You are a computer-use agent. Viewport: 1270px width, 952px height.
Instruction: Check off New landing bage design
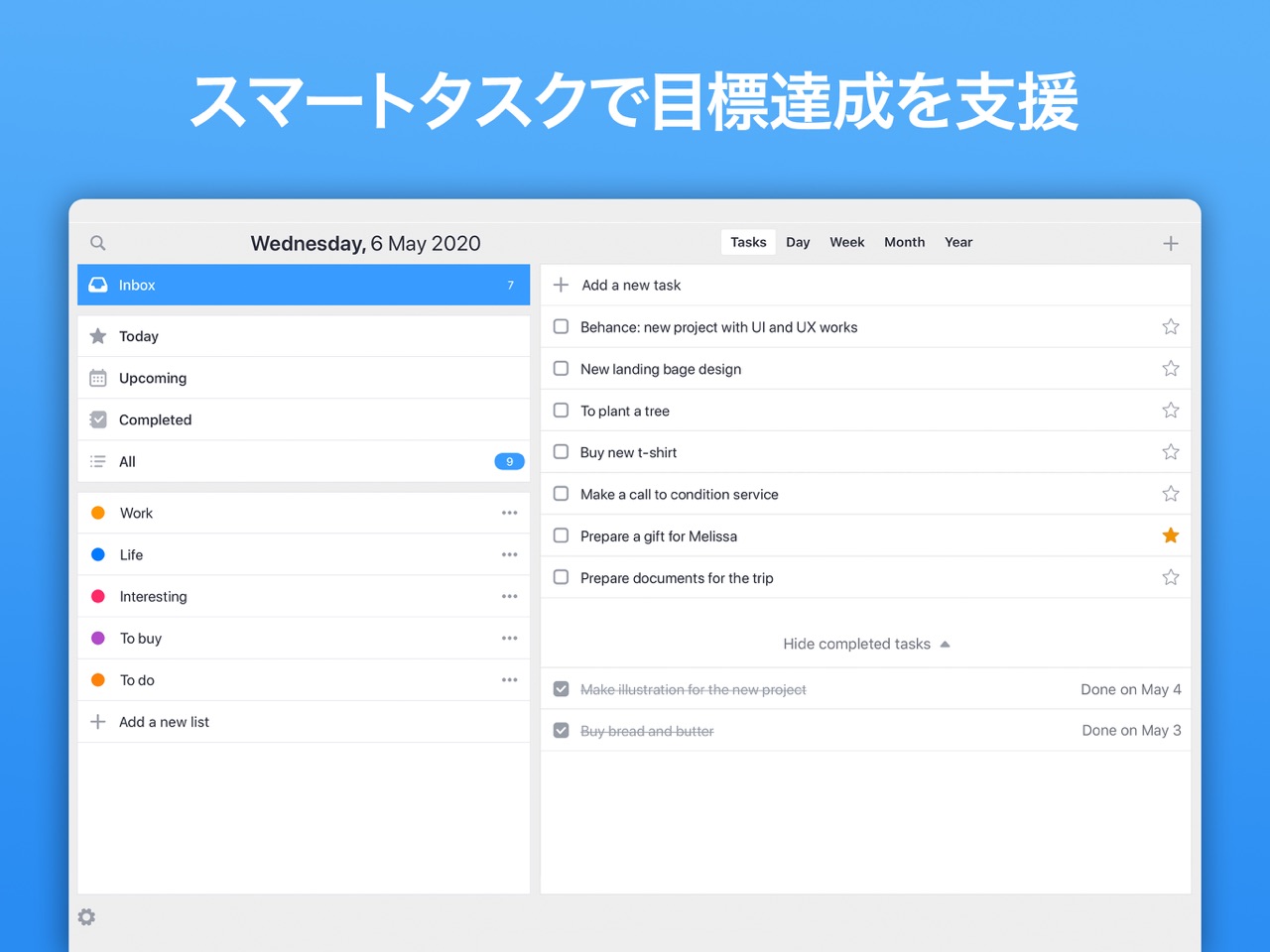point(561,368)
